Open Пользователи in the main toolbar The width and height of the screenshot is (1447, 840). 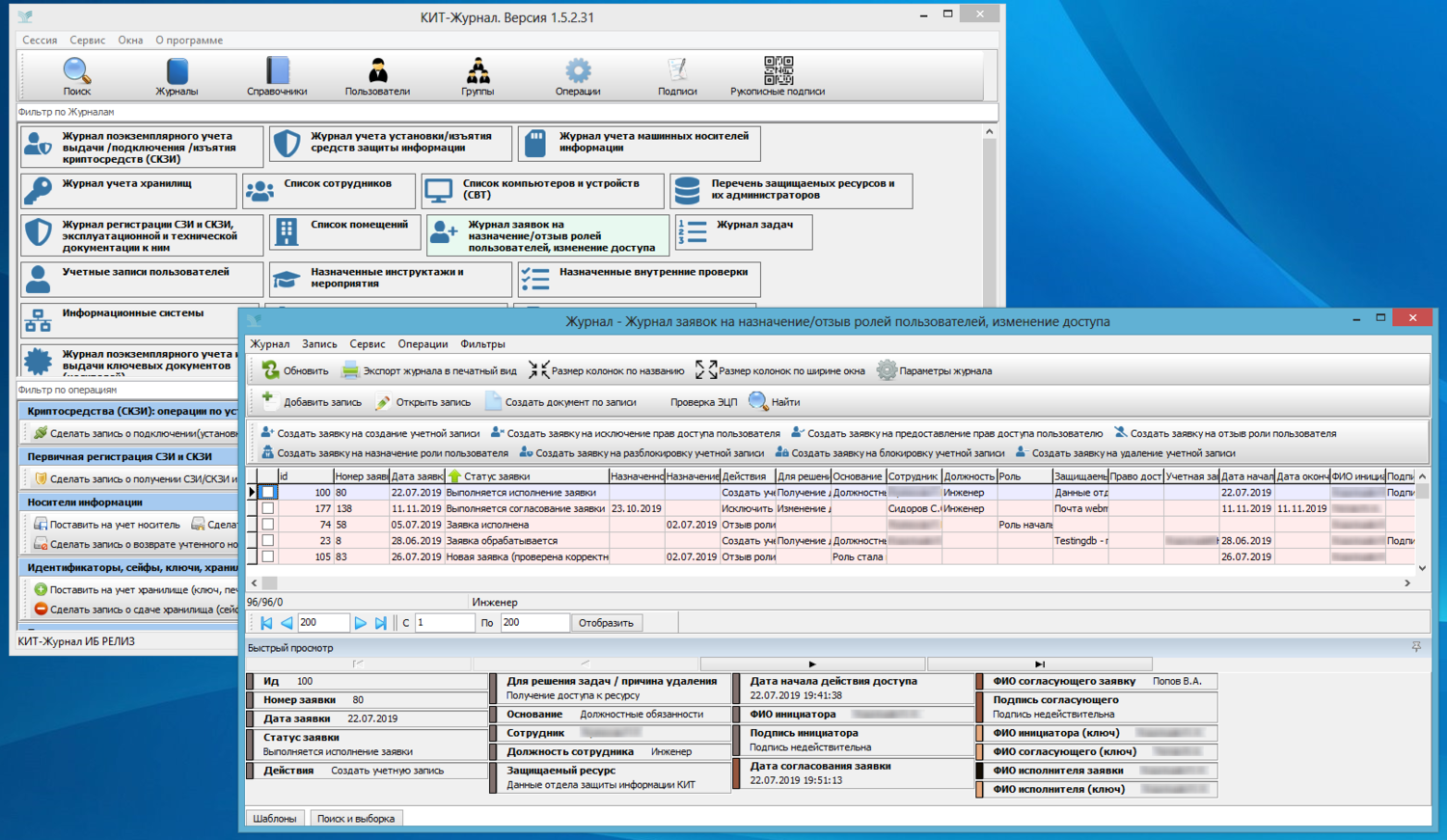[x=377, y=76]
